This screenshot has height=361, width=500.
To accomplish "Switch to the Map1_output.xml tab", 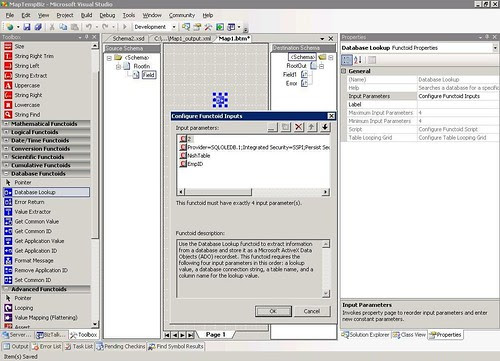I will click(183, 38).
